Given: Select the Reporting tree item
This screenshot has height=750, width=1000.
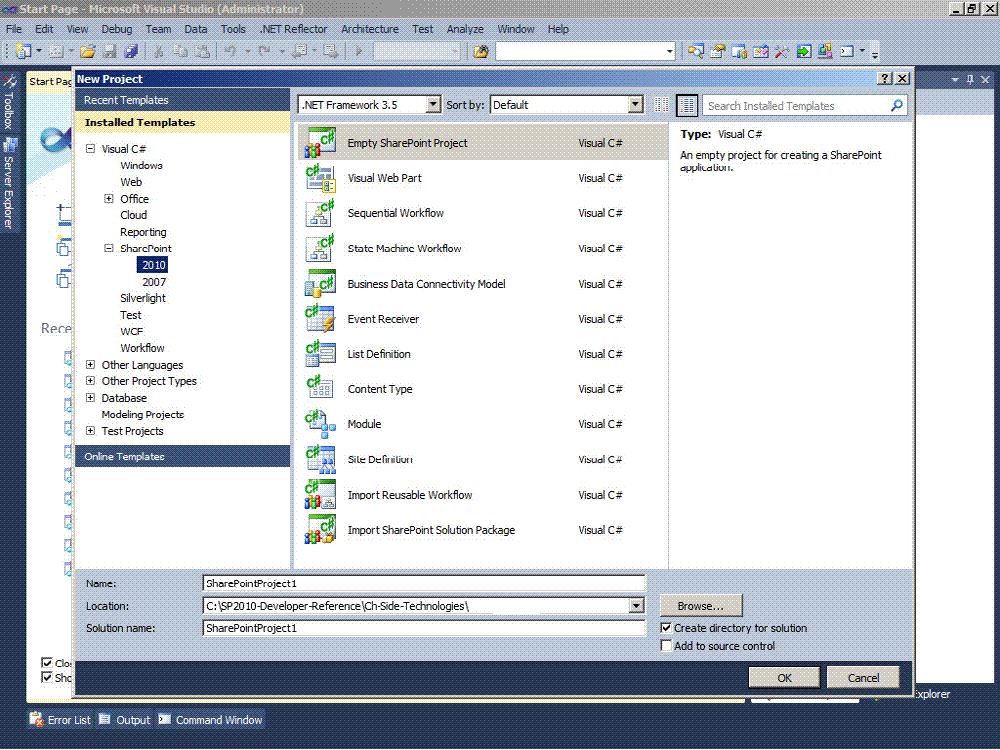Looking at the screenshot, I should pyautogui.click(x=143, y=232).
